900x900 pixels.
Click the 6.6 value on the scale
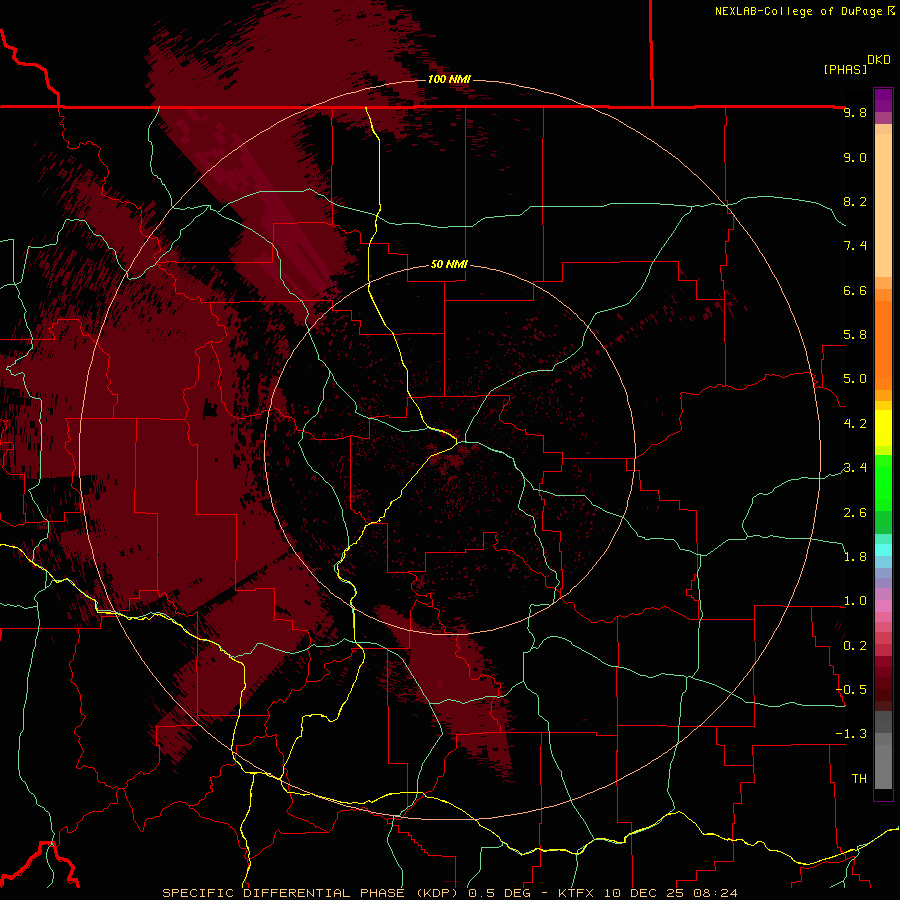click(x=855, y=290)
